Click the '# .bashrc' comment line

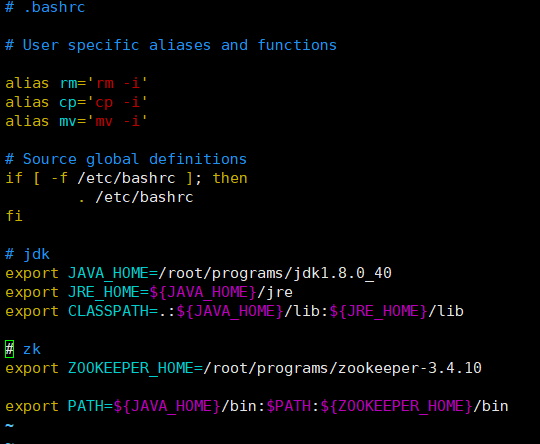click(x=45, y=7)
